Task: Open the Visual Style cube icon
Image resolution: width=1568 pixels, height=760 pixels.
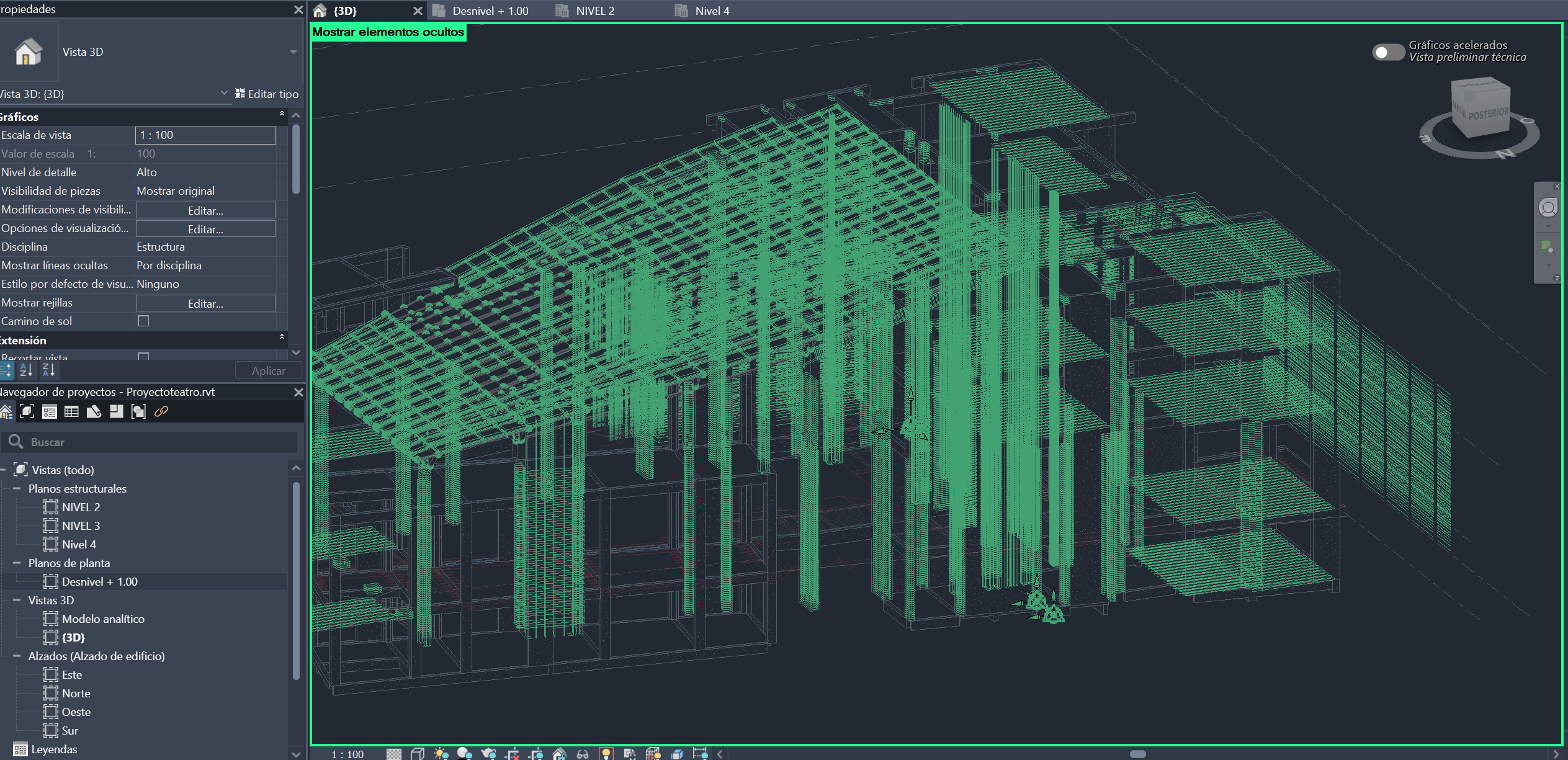Action: pyautogui.click(x=418, y=754)
